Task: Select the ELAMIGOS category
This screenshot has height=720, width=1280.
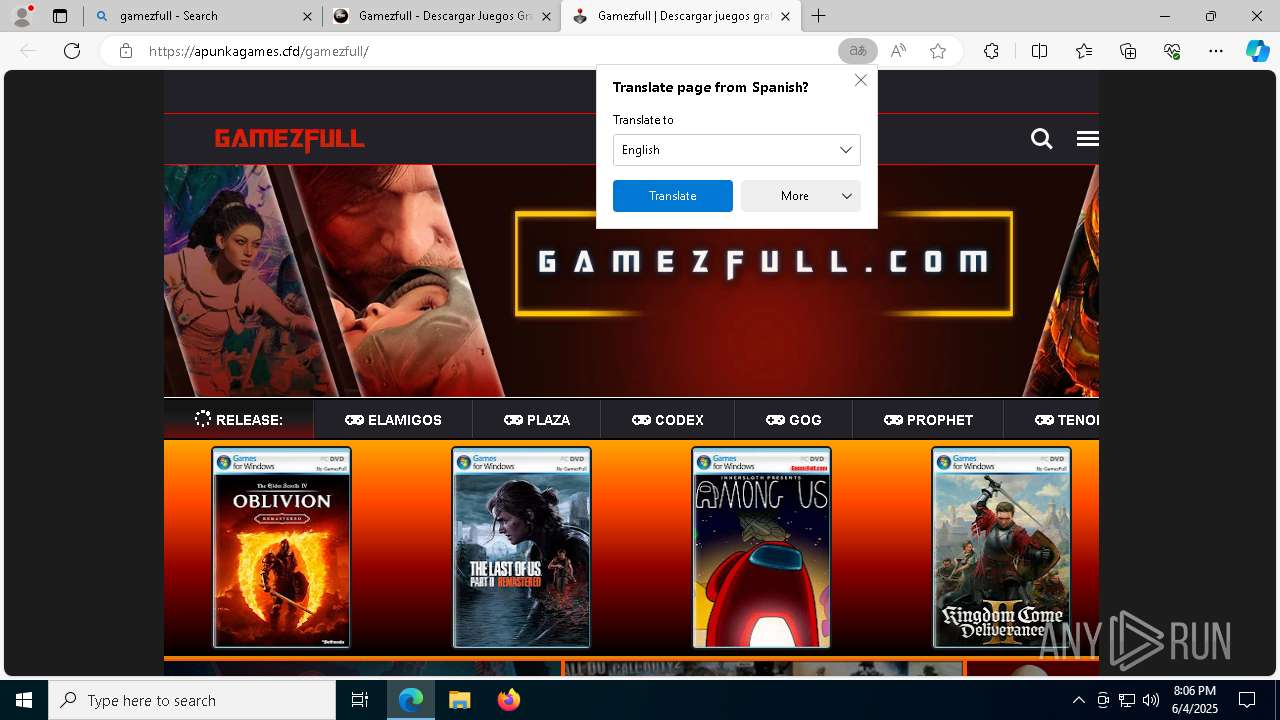Action: coord(393,420)
